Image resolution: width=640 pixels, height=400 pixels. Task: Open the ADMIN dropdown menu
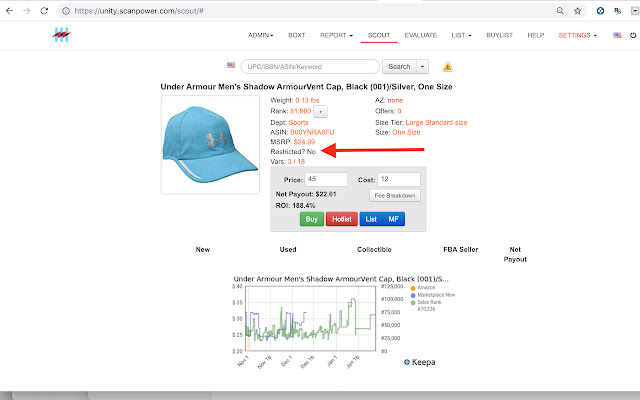pos(261,35)
